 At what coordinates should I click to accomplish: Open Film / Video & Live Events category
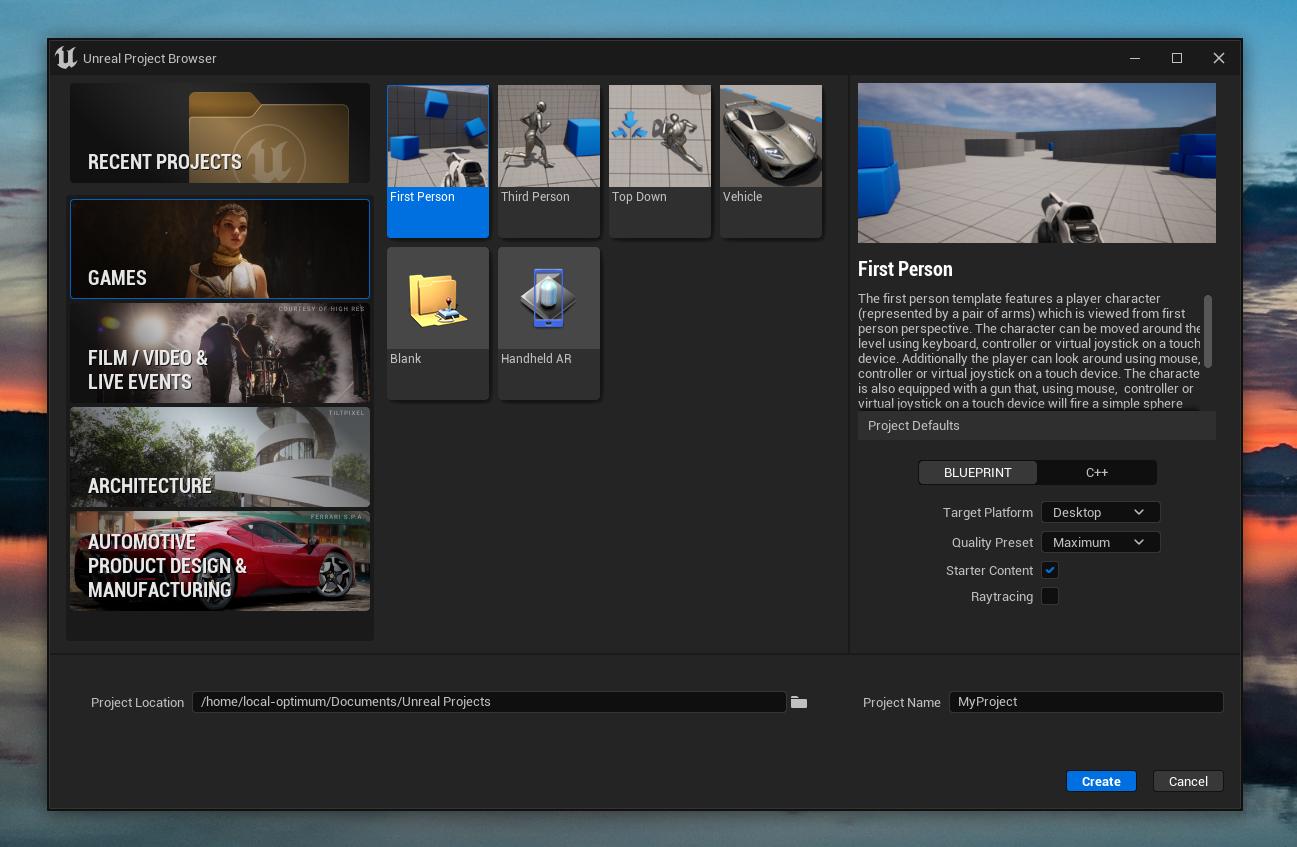point(220,353)
